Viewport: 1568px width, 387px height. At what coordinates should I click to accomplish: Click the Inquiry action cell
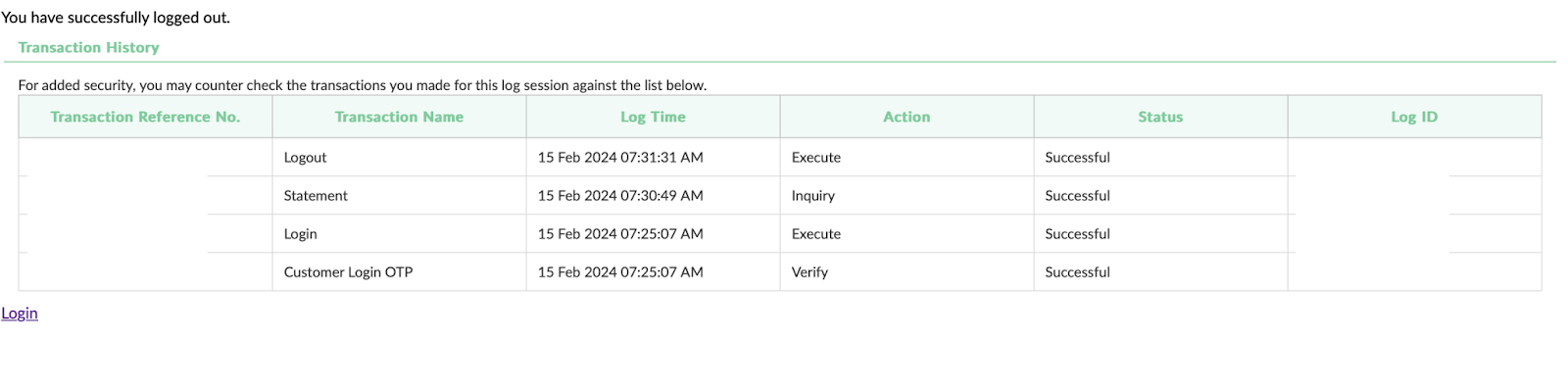pyautogui.click(x=906, y=195)
